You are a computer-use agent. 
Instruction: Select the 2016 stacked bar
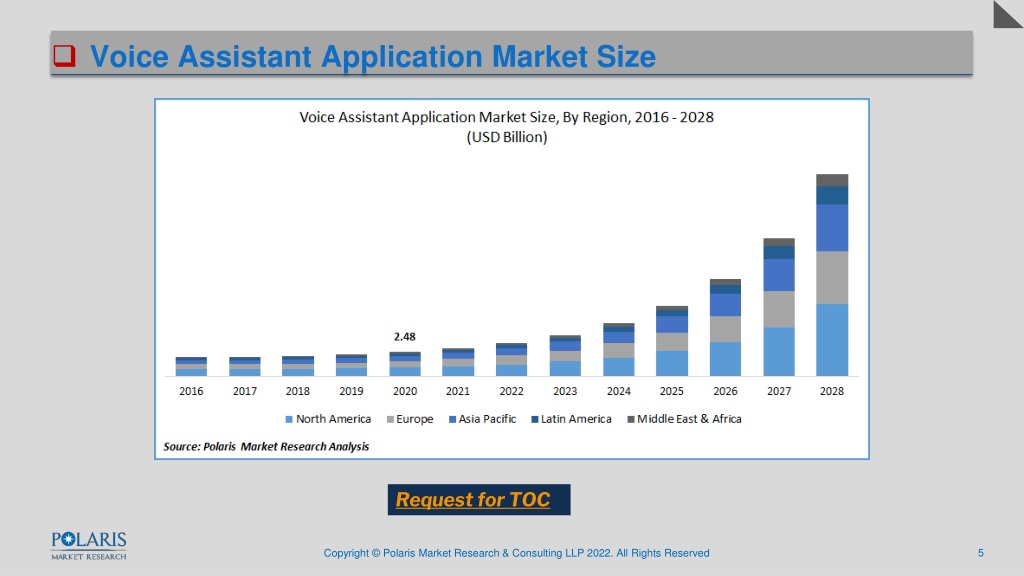191,366
